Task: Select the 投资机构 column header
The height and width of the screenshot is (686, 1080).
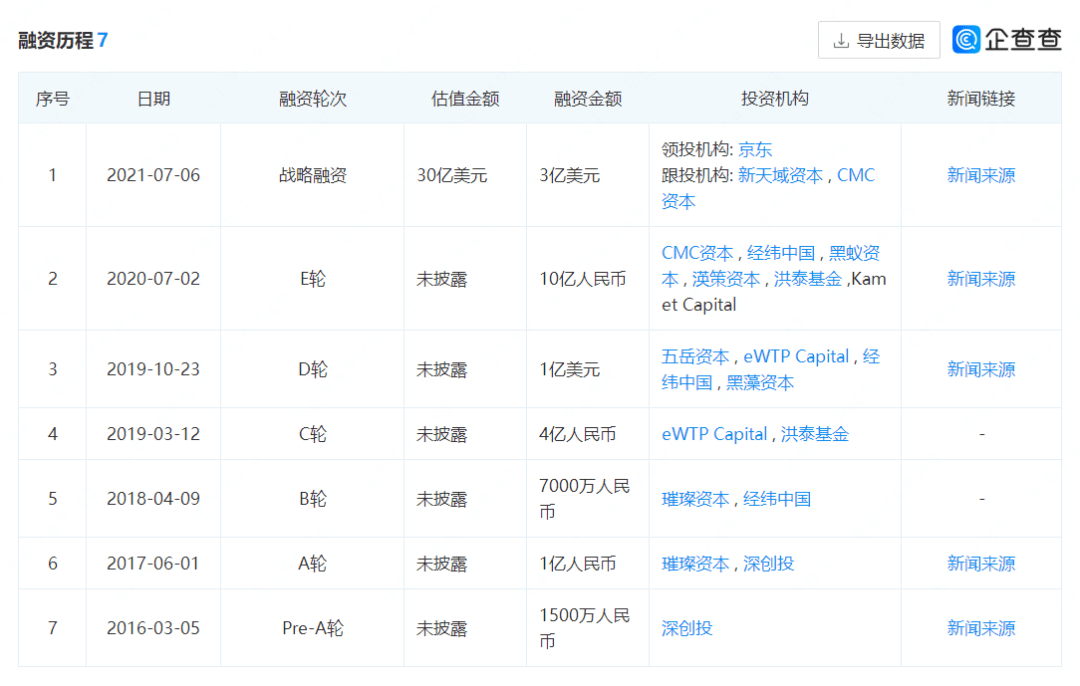Action: click(775, 98)
